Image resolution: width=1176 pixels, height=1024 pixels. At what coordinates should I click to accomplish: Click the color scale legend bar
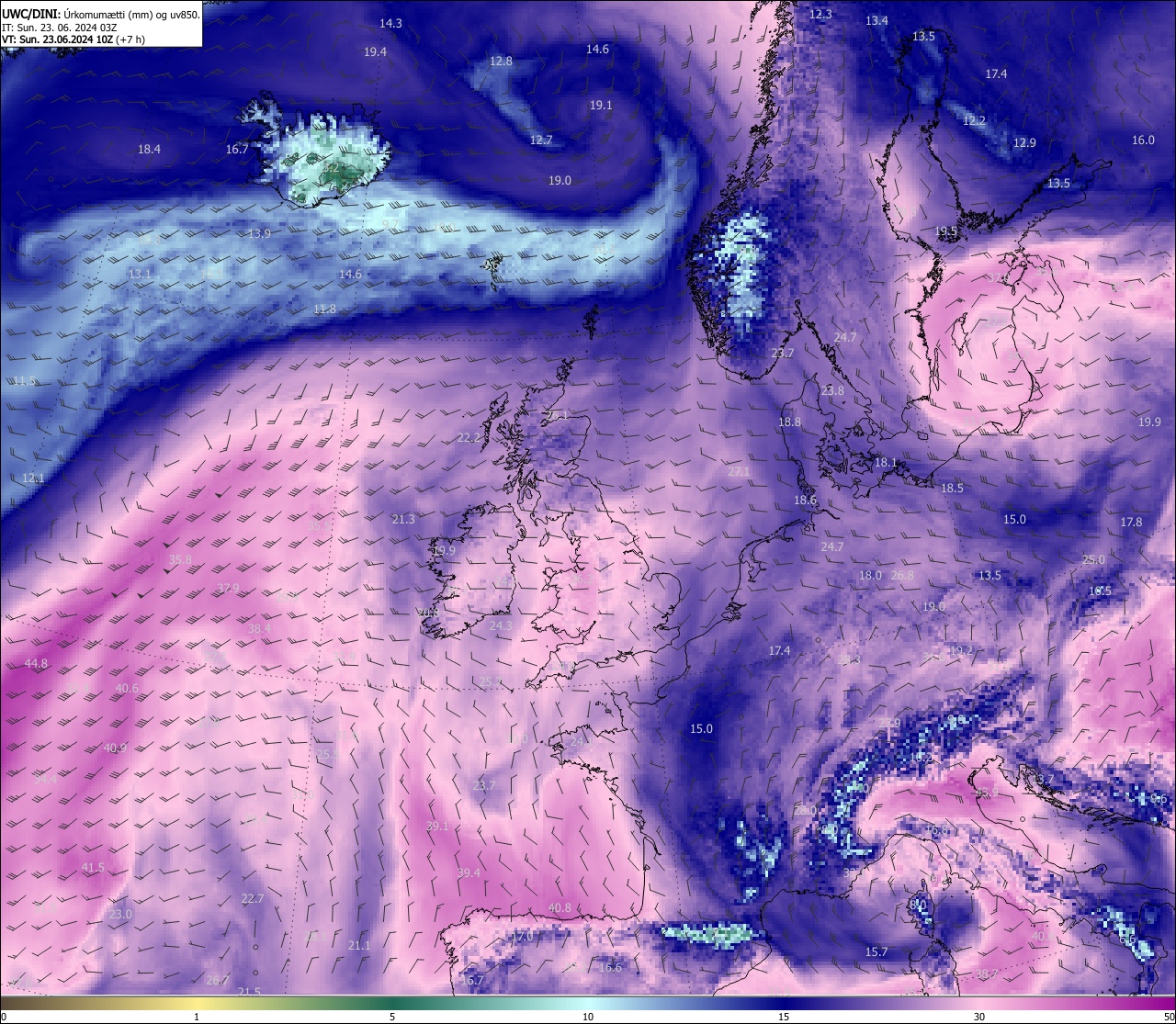pos(588,1002)
